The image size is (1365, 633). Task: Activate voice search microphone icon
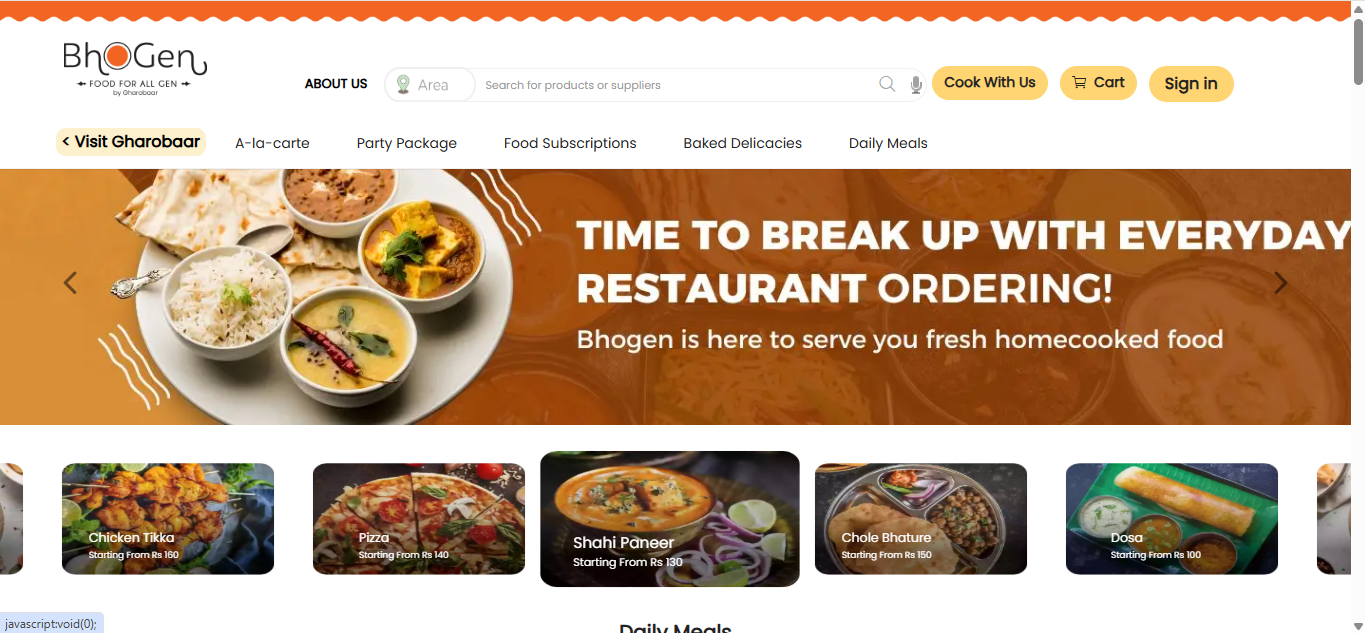pyautogui.click(x=916, y=85)
